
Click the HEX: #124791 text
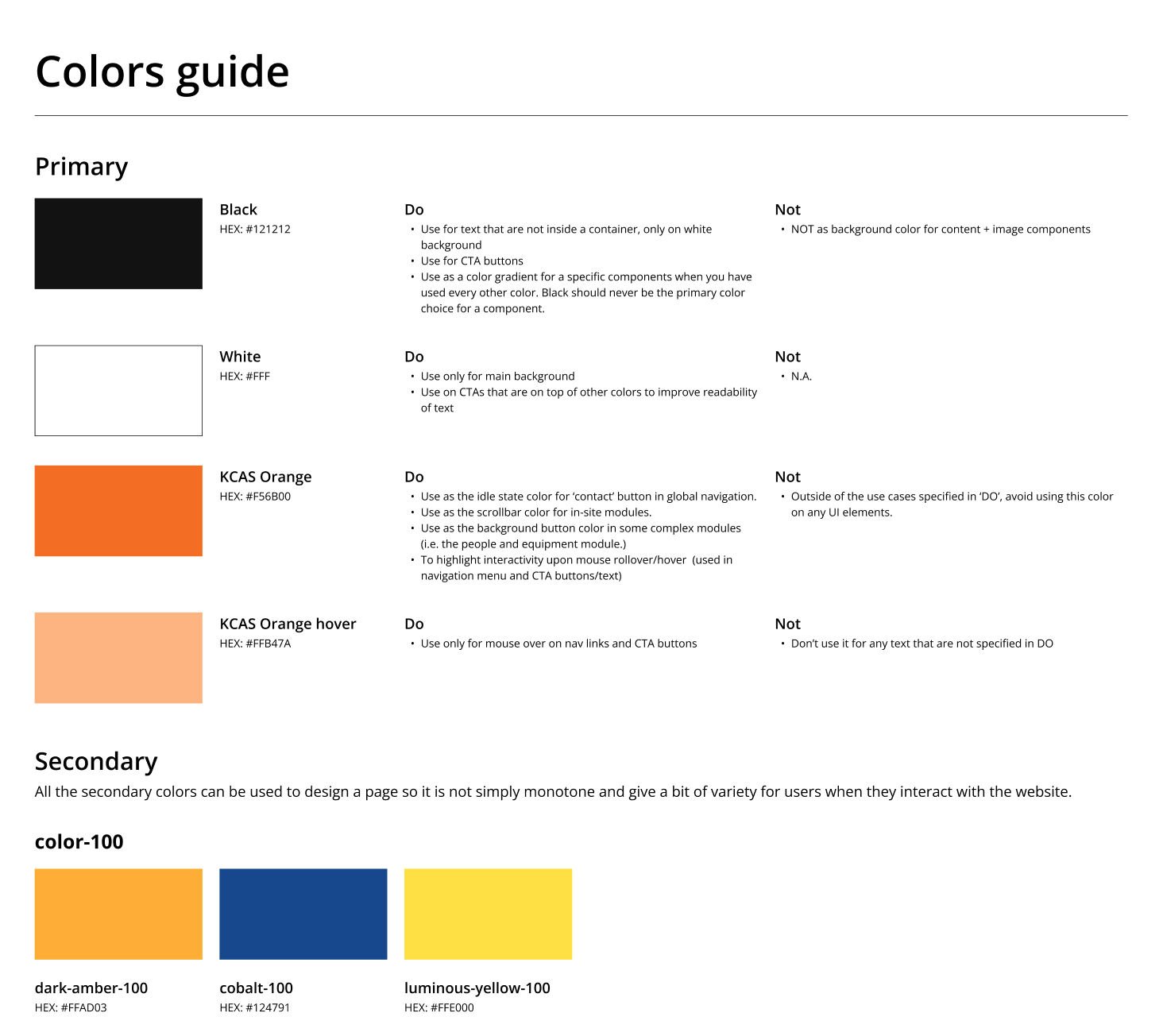tap(255, 1007)
